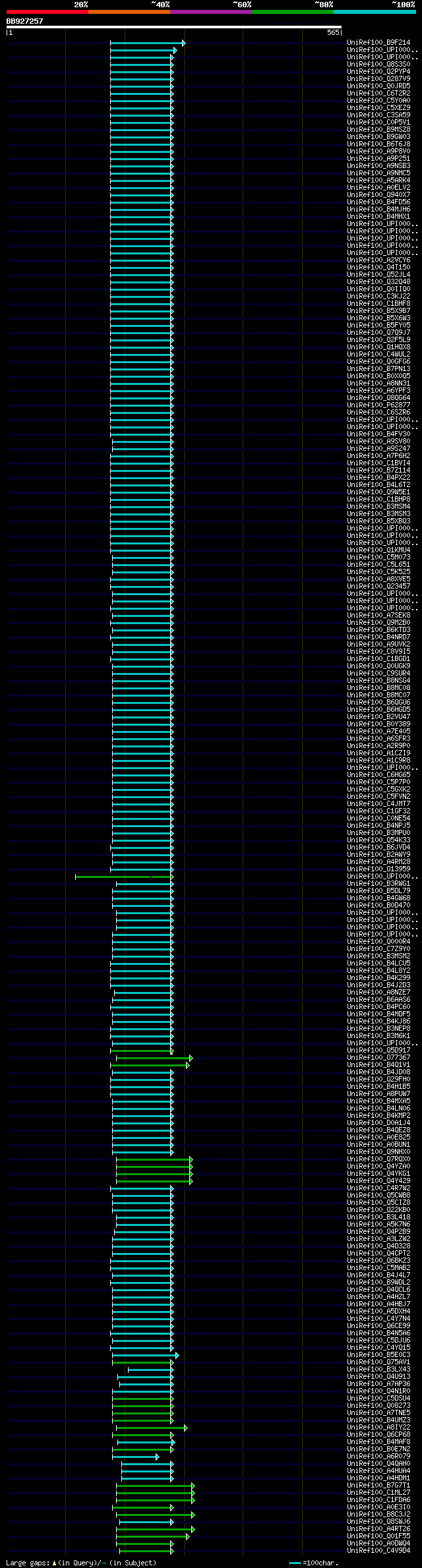The height and width of the screenshot is (1568, 422).
Task: Select hit label UniRef100_A8PUW7
Action: coord(378,1094)
